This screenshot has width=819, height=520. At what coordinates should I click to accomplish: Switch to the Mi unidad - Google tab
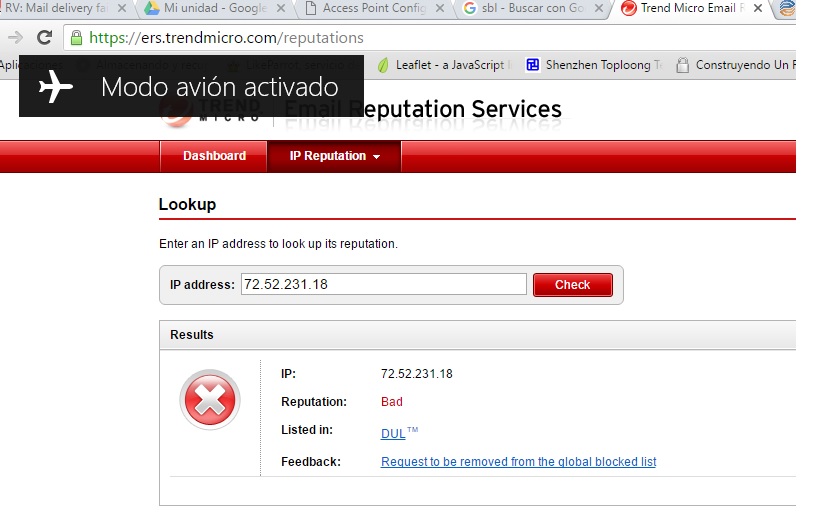click(214, 8)
